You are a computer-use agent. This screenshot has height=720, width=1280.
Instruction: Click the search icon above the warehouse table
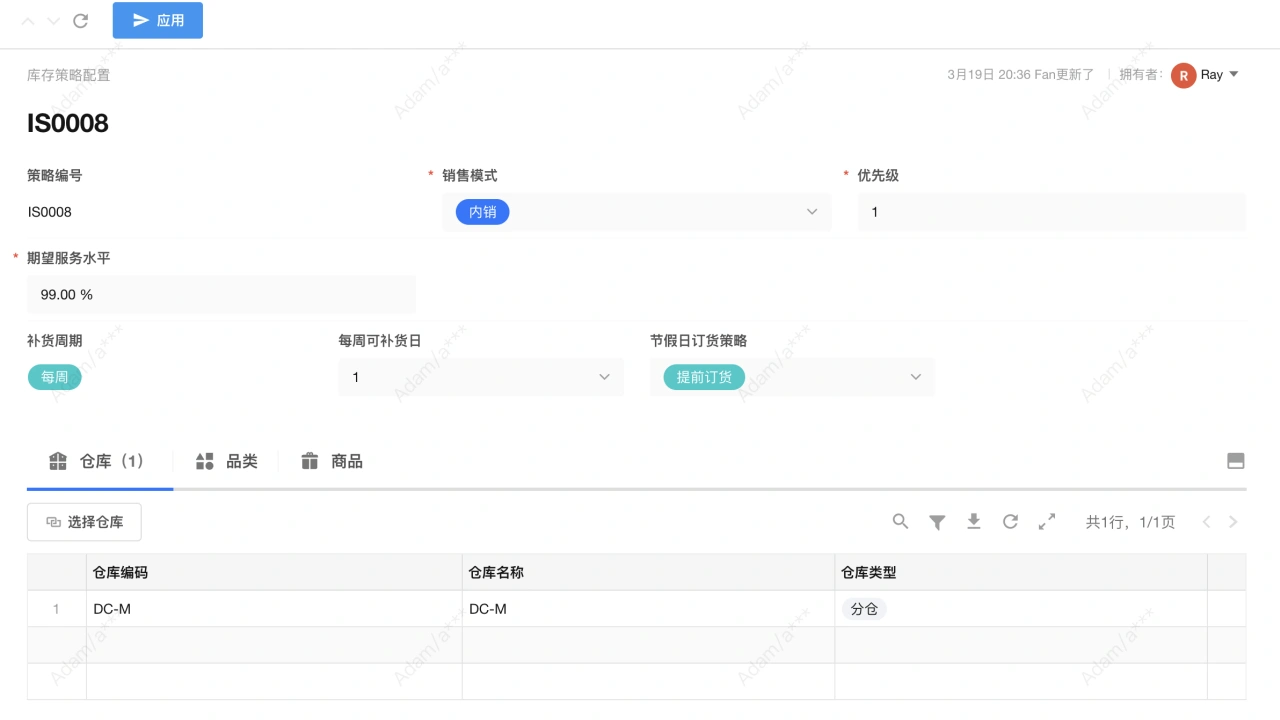point(900,521)
